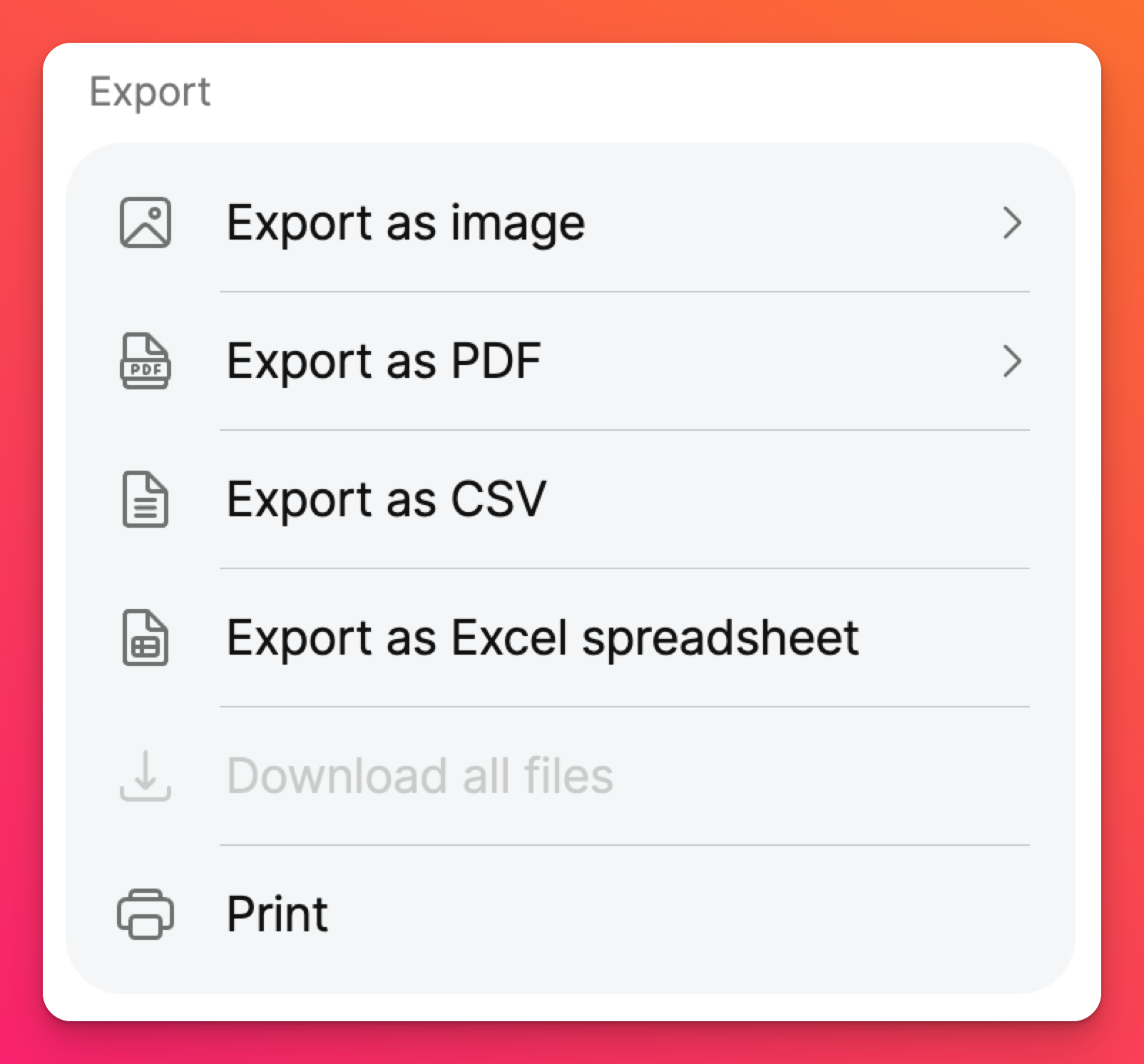This screenshot has width=1144, height=1064.
Task: Click the word "spreadsheet" in the Excel option
Action: pos(720,638)
